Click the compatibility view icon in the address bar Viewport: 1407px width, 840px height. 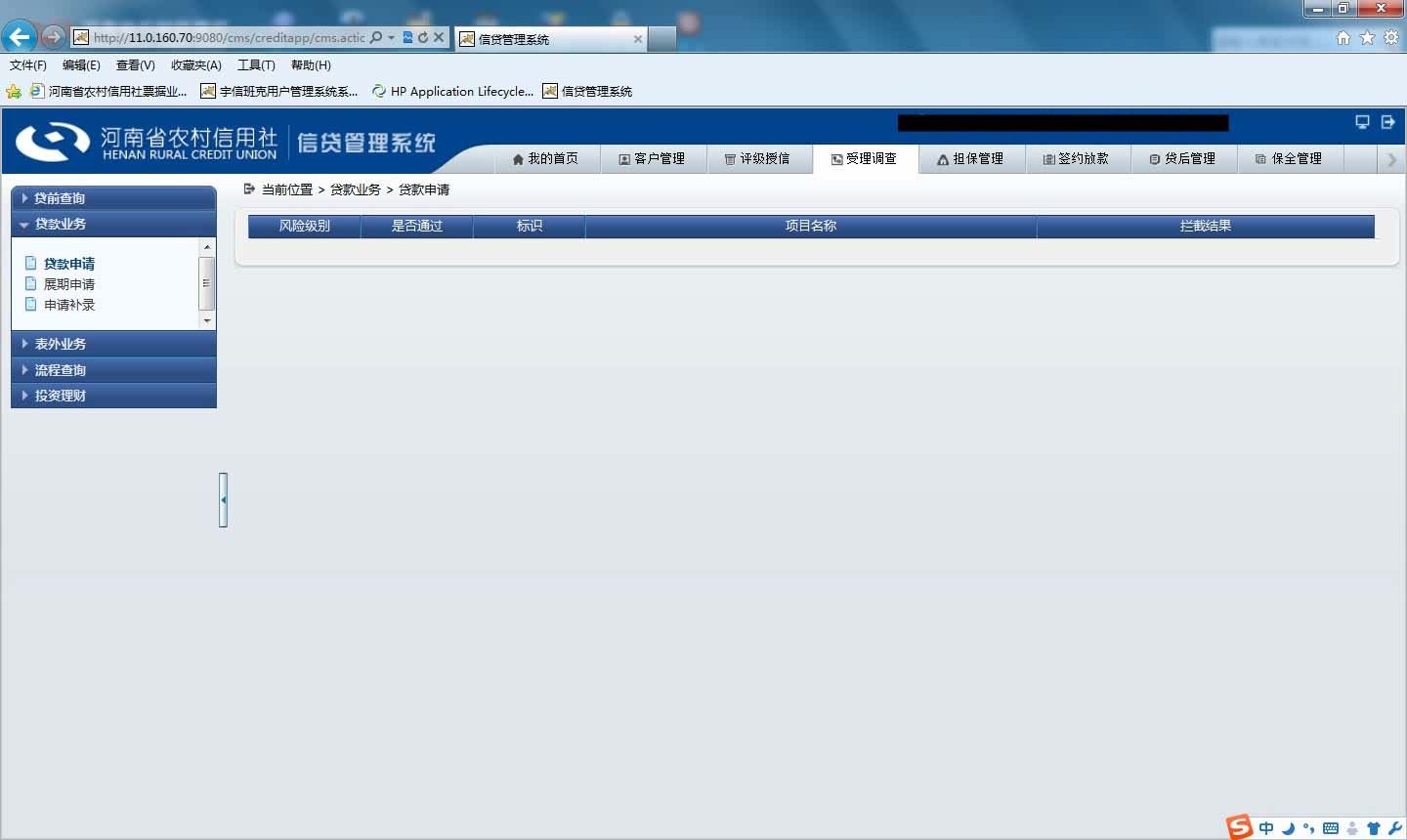(x=407, y=37)
